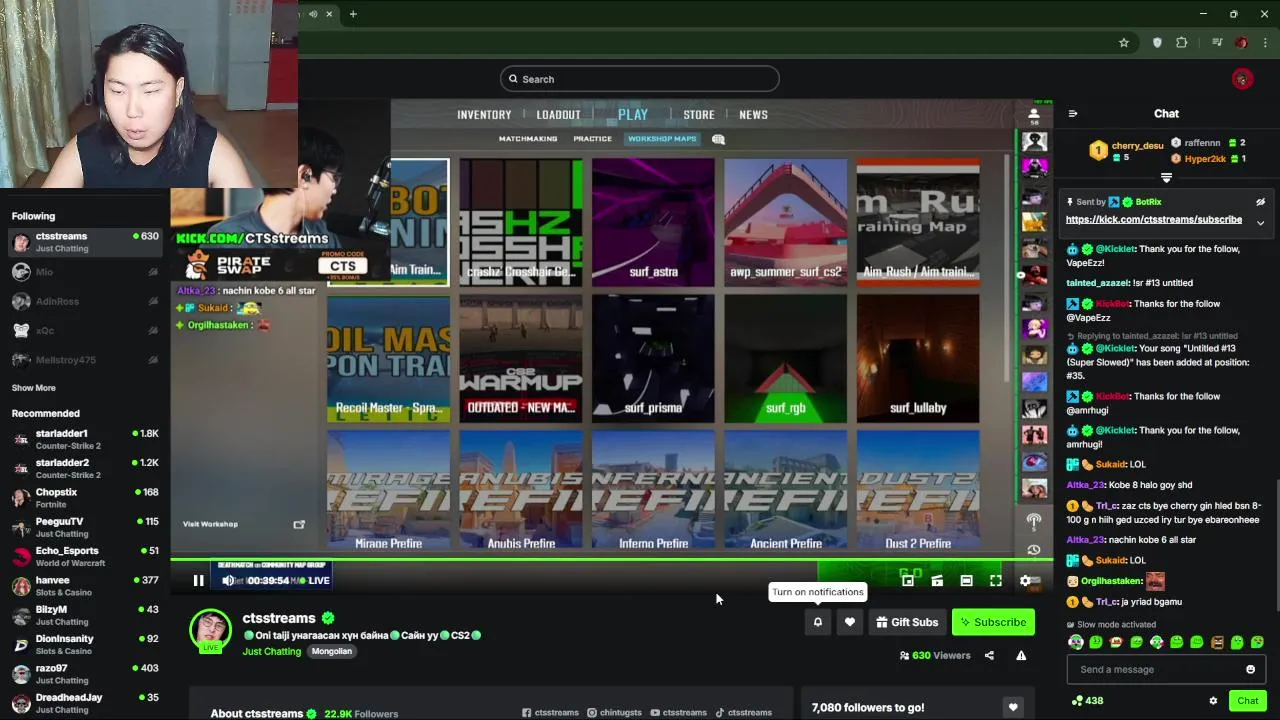The image size is (1280, 720).
Task: Select the surf_astra map thumbnail
Action: click(653, 222)
